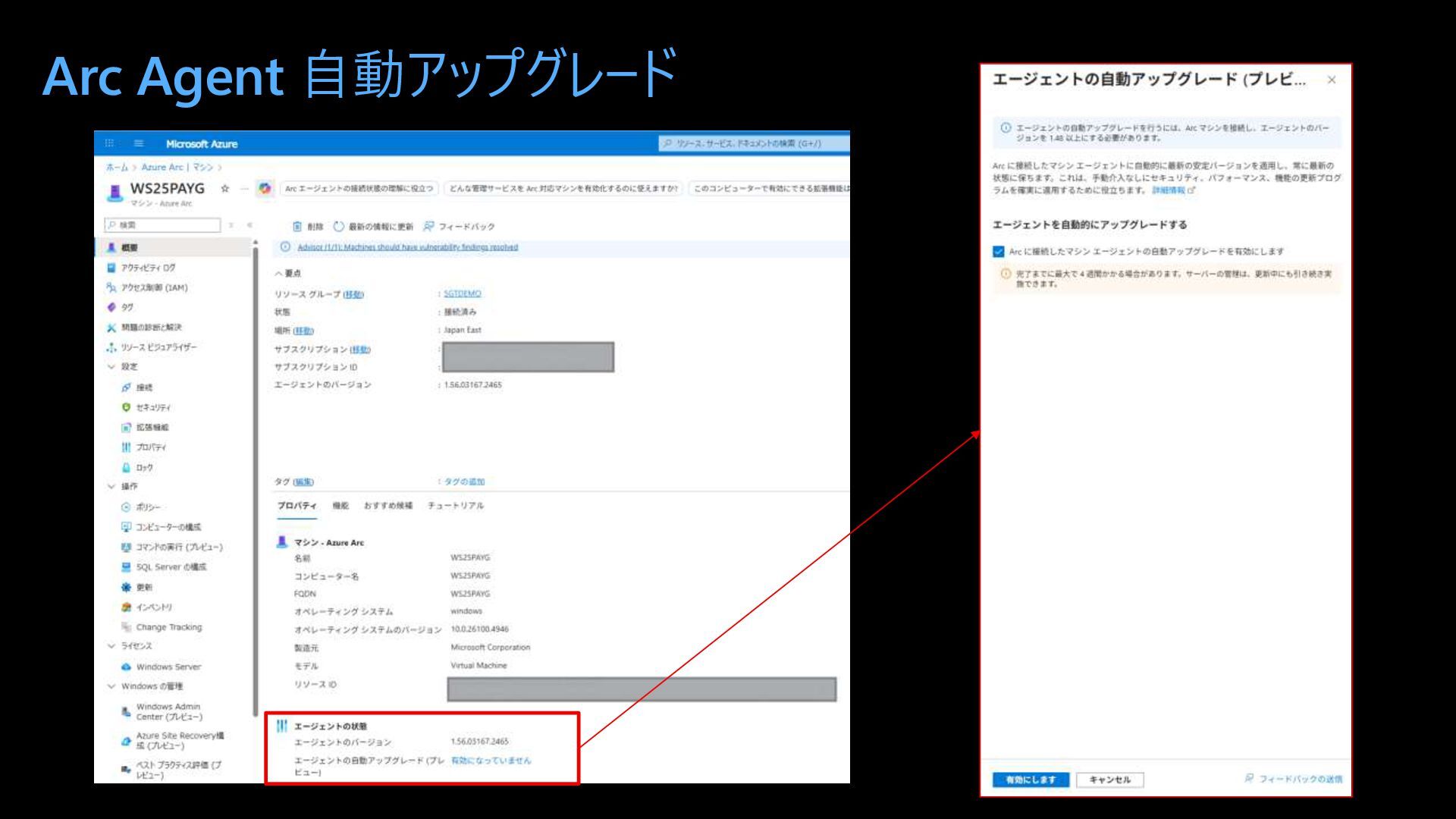
Task: Click the 有効になっていません link
Action: (491, 761)
